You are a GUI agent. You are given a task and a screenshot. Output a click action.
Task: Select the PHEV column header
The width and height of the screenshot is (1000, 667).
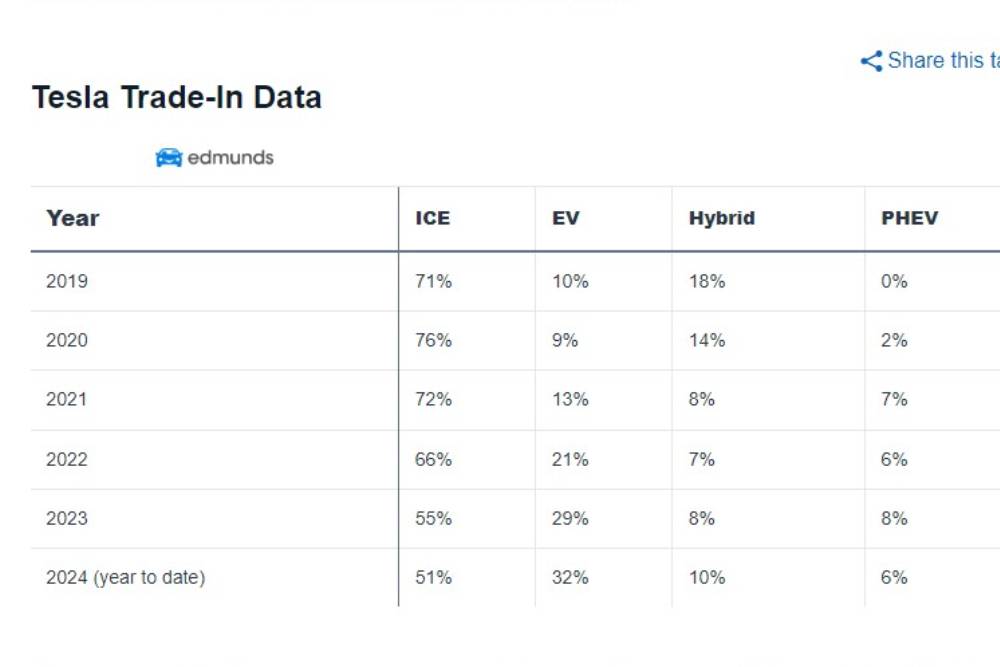click(x=910, y=218)
